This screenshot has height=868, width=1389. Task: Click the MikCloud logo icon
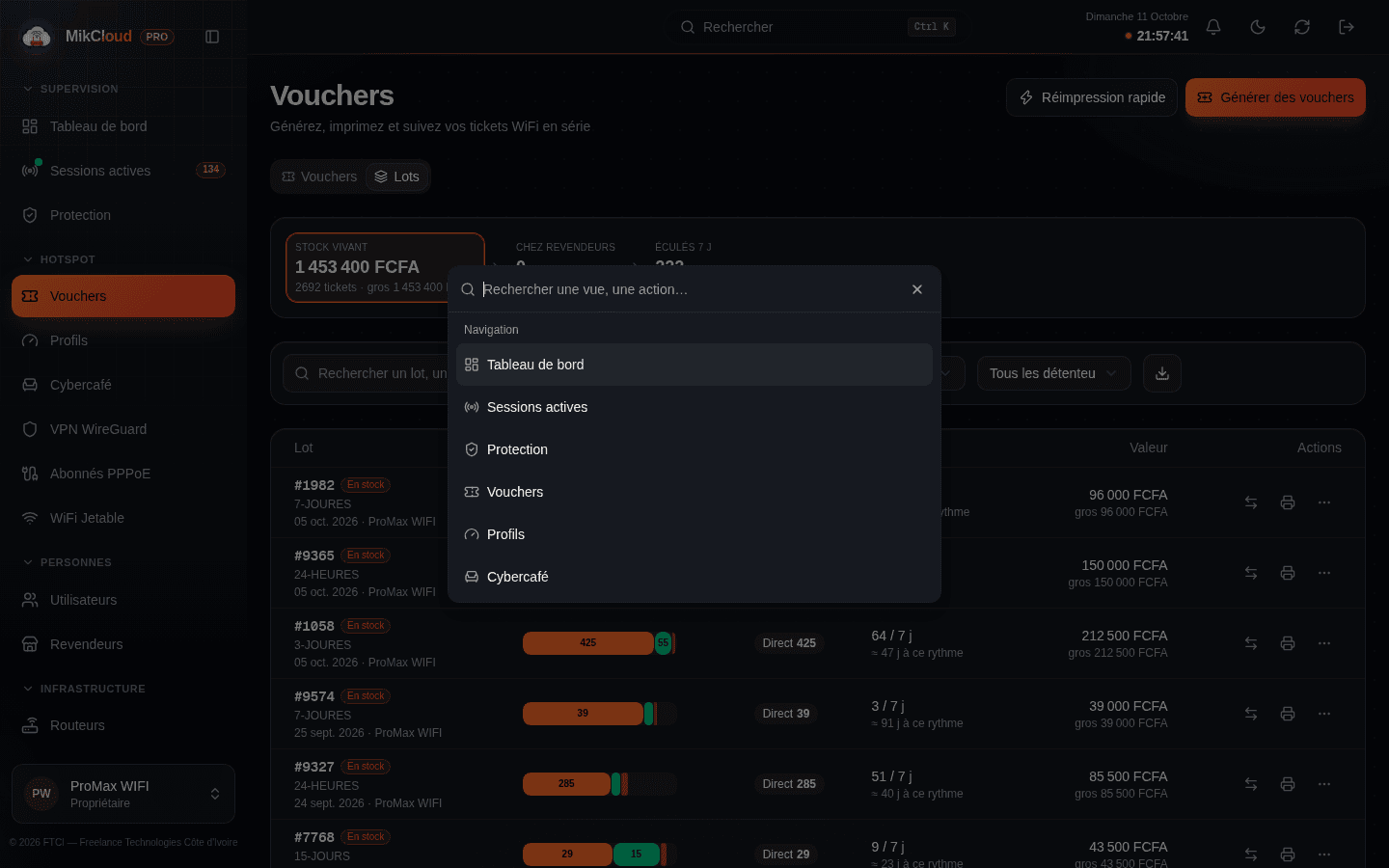(x=37, y=37)
